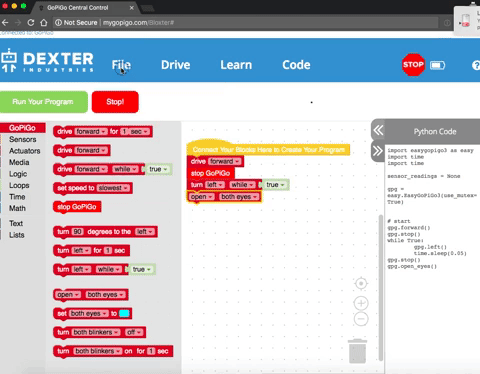
Task: Reload the browser page
Action: pos(31,23)
